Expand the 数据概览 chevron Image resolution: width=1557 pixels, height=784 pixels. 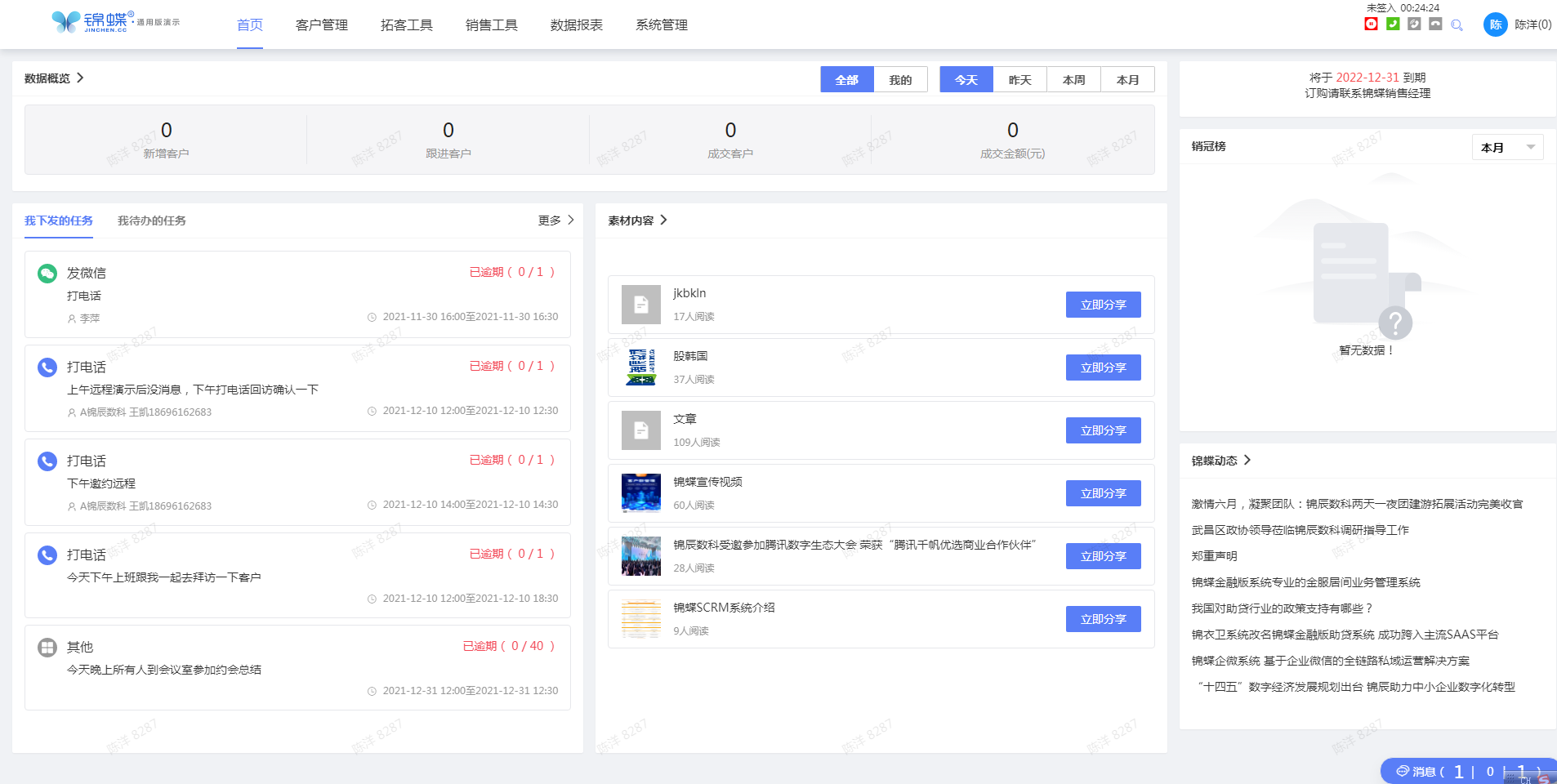[80, 78]
